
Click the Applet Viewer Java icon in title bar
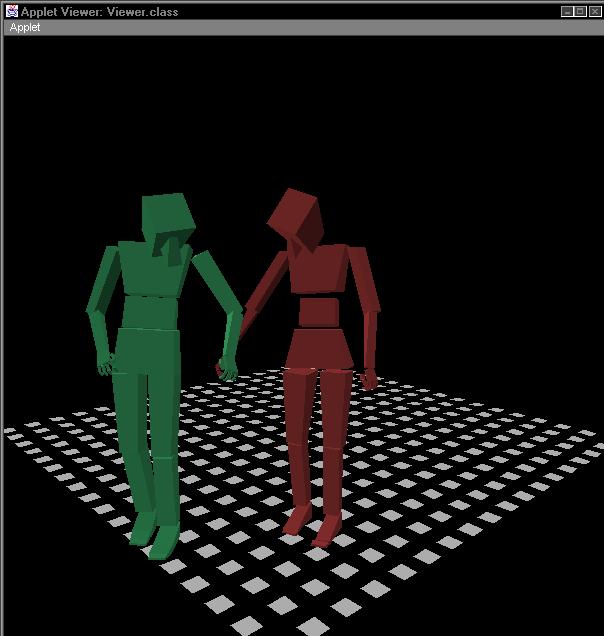(x=12, y=11)
